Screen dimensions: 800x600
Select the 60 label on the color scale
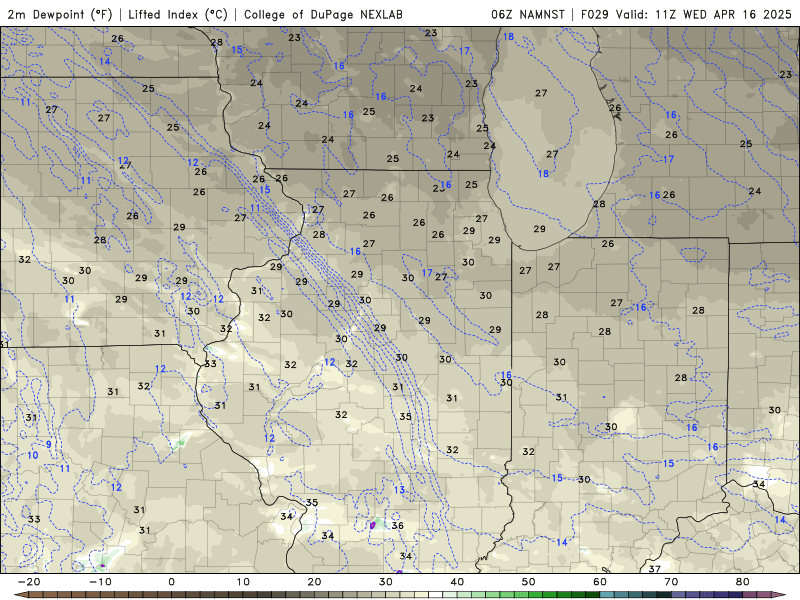600,582
